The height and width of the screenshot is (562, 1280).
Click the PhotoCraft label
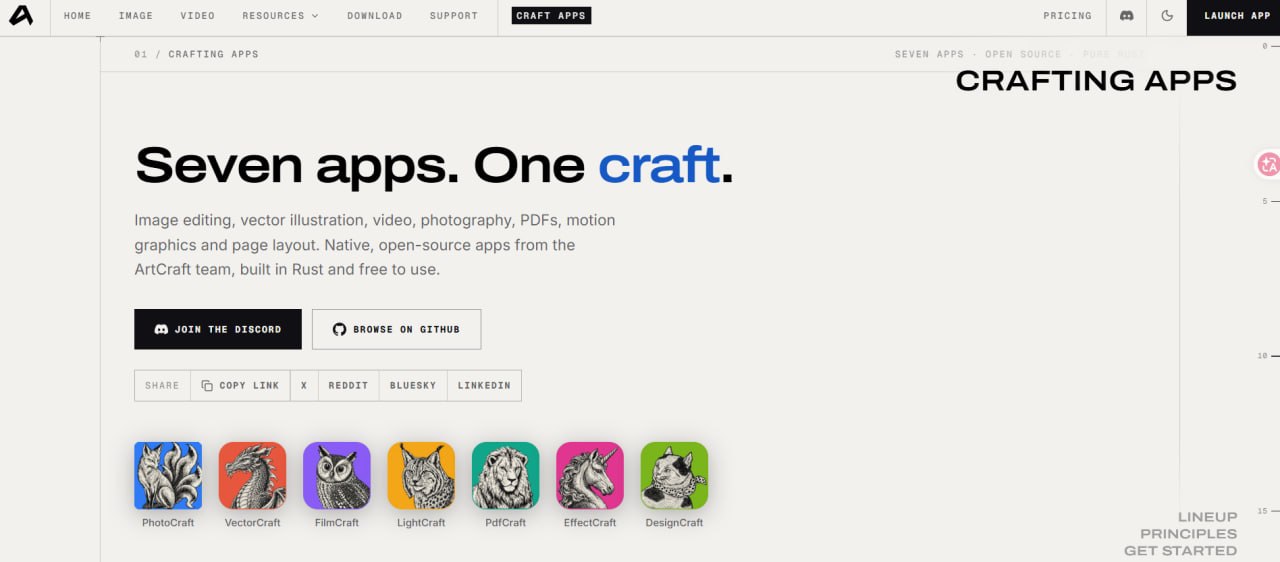pos(168,523)
